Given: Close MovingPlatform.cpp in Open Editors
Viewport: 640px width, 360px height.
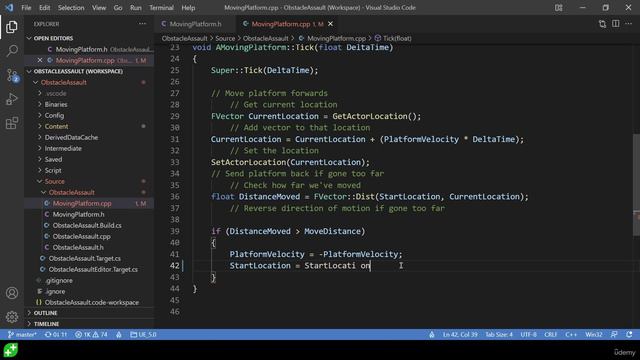Looking at the screenshot, I should [x=40, y=60].
